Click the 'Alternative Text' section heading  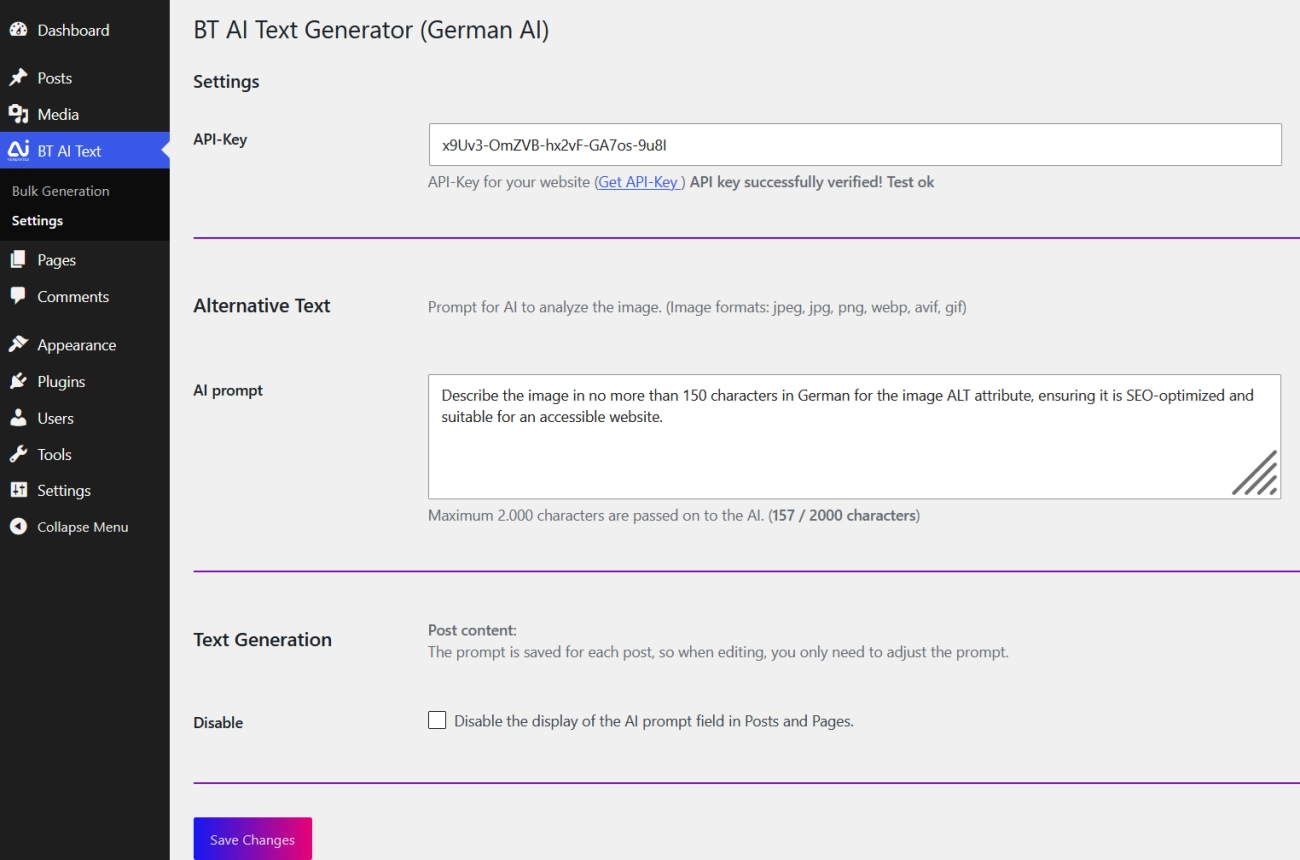pos(262,306)
